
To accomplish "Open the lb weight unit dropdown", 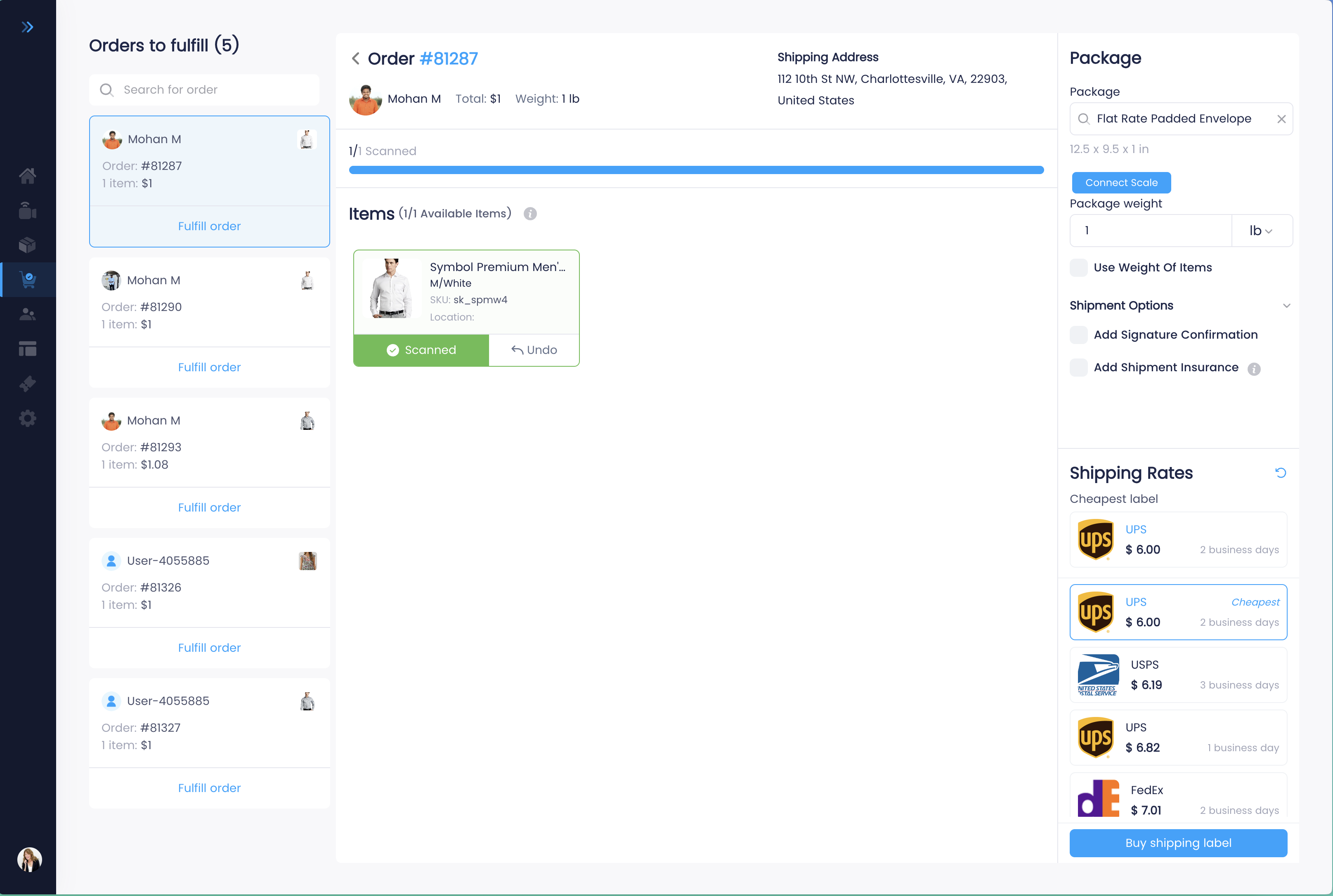I will 1262,230.
